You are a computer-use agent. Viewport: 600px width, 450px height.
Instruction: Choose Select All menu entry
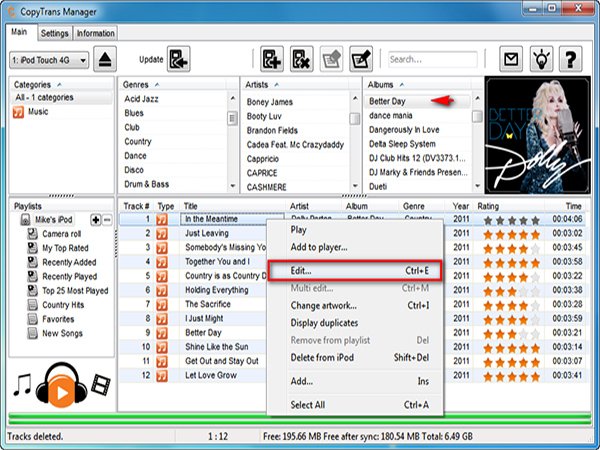[x=355, y=405]
